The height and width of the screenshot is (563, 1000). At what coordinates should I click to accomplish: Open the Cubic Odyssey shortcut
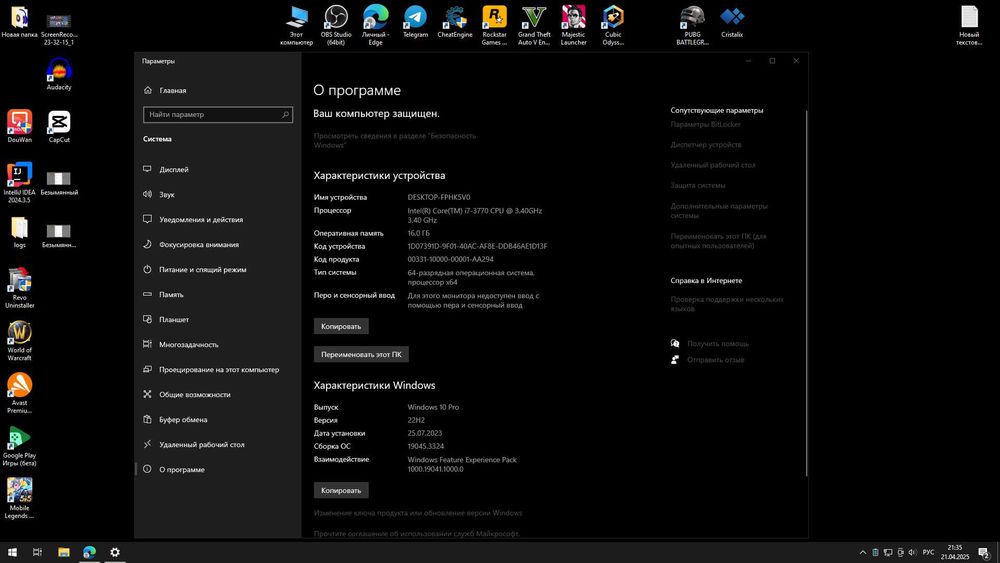[613, 26]
